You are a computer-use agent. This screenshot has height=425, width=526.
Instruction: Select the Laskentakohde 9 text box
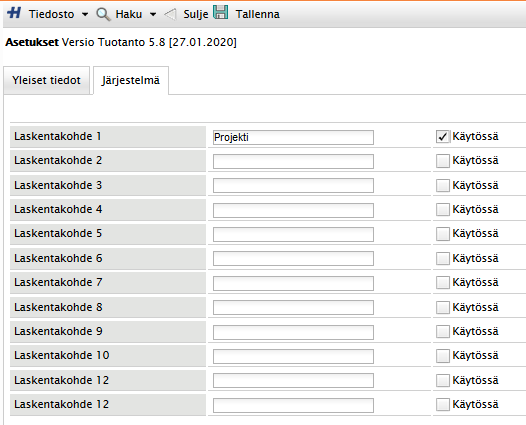[293, 332]
